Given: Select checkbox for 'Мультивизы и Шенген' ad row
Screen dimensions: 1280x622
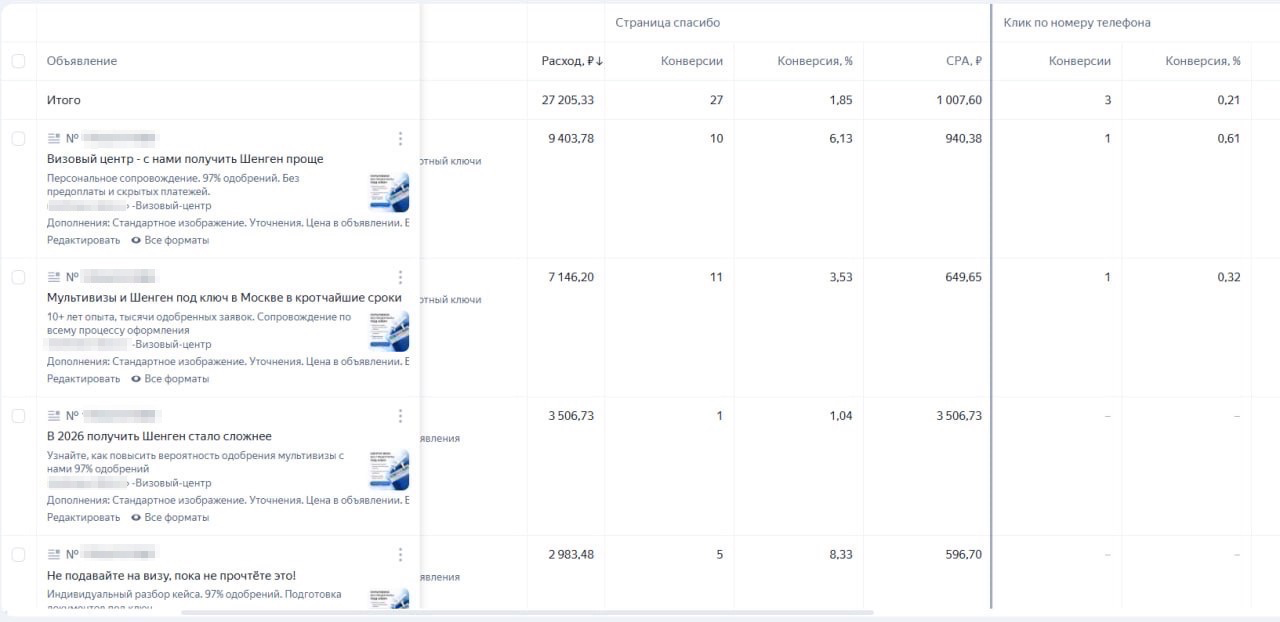Looking at the screenshot, I should pos(18,277).
